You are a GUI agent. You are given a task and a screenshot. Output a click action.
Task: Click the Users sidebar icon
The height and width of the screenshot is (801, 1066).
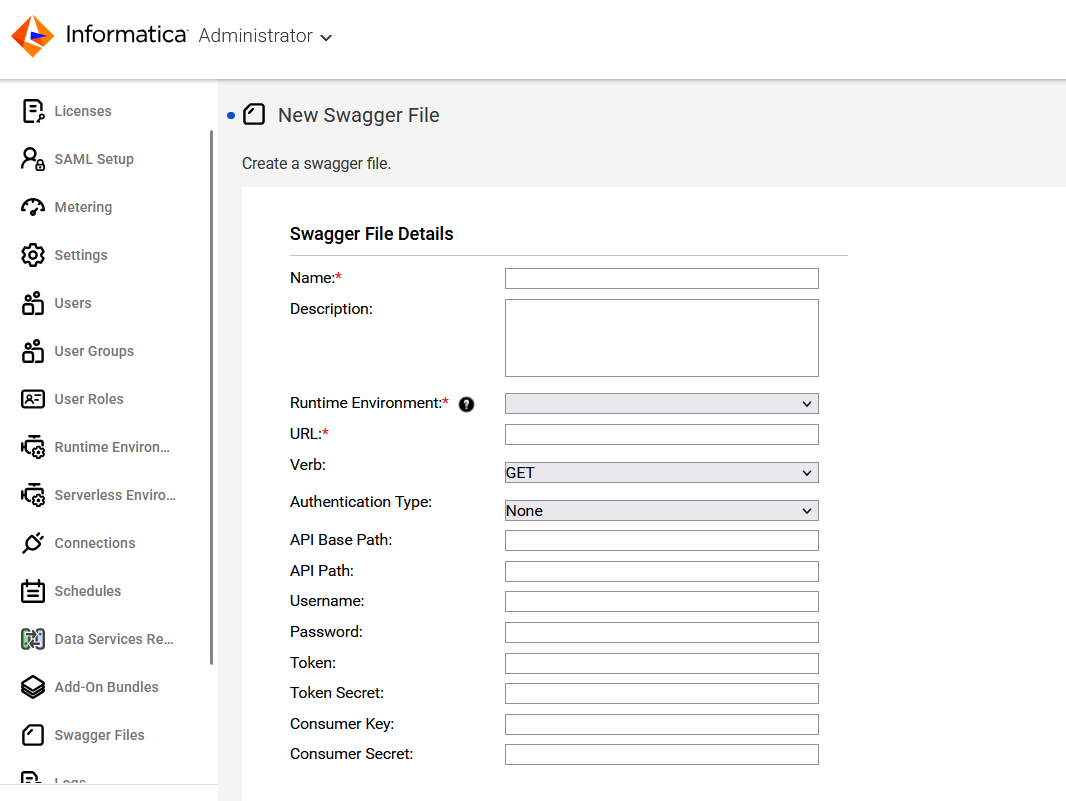(33, 303)
